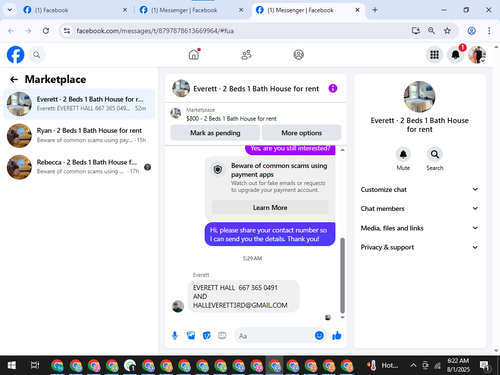
Task: Click the browser address bar URL
Action: pos(155,31)
